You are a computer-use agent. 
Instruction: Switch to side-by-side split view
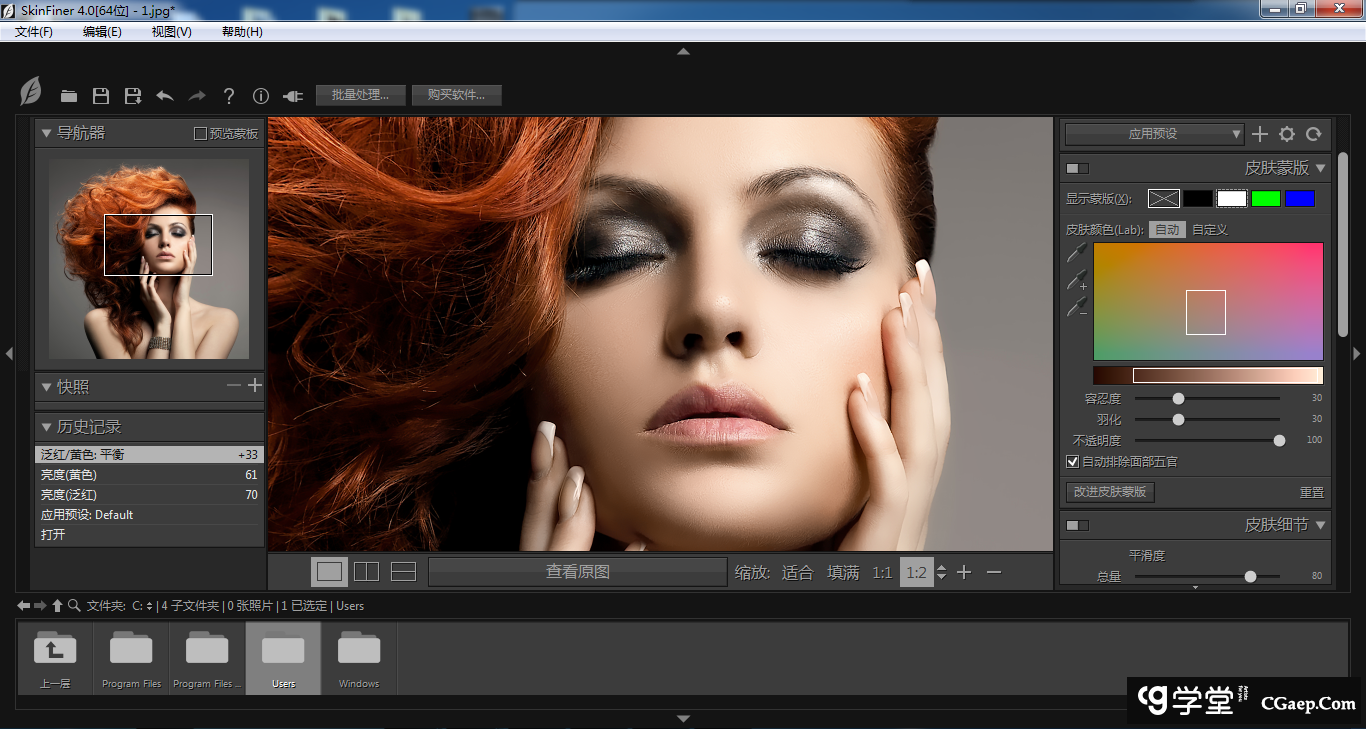(x=366, y=572)
